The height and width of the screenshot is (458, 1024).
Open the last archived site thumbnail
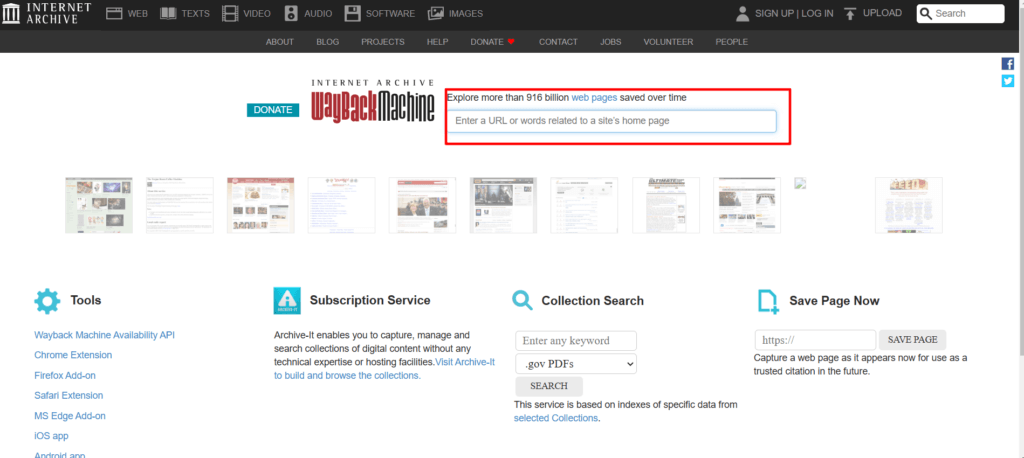pos(909,205)
